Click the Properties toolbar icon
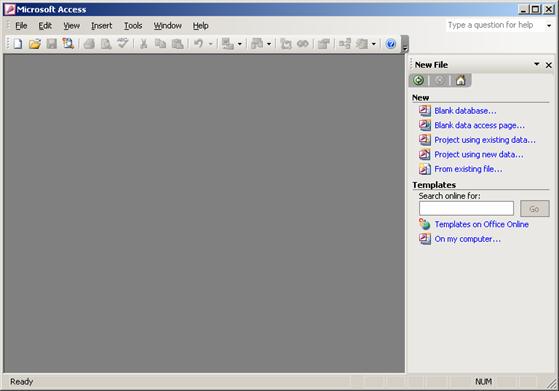 (324, 44)
